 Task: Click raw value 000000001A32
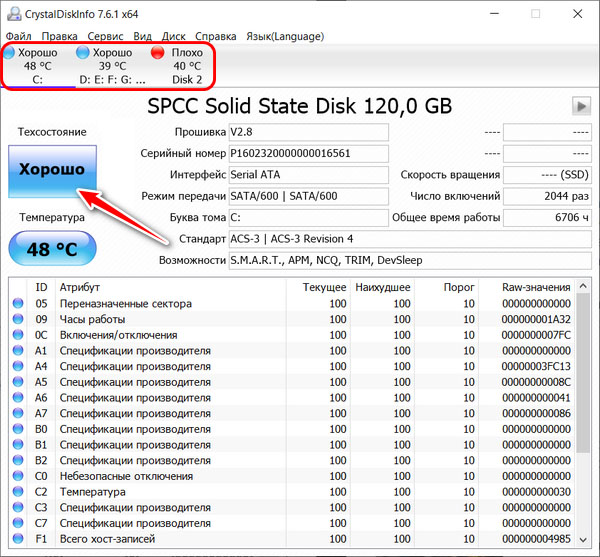point(536,319)
